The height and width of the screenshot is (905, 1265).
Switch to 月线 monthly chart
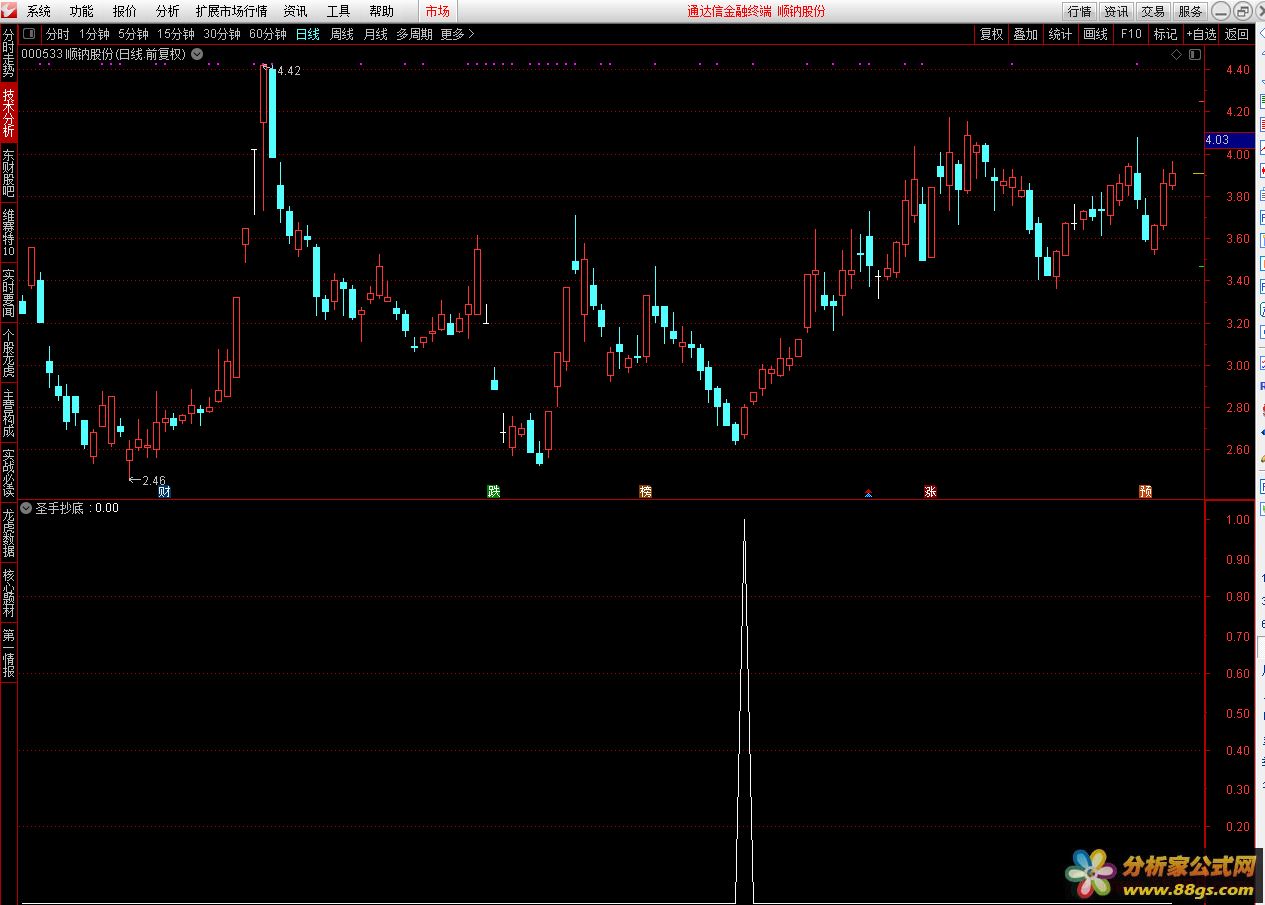(376, 34)
